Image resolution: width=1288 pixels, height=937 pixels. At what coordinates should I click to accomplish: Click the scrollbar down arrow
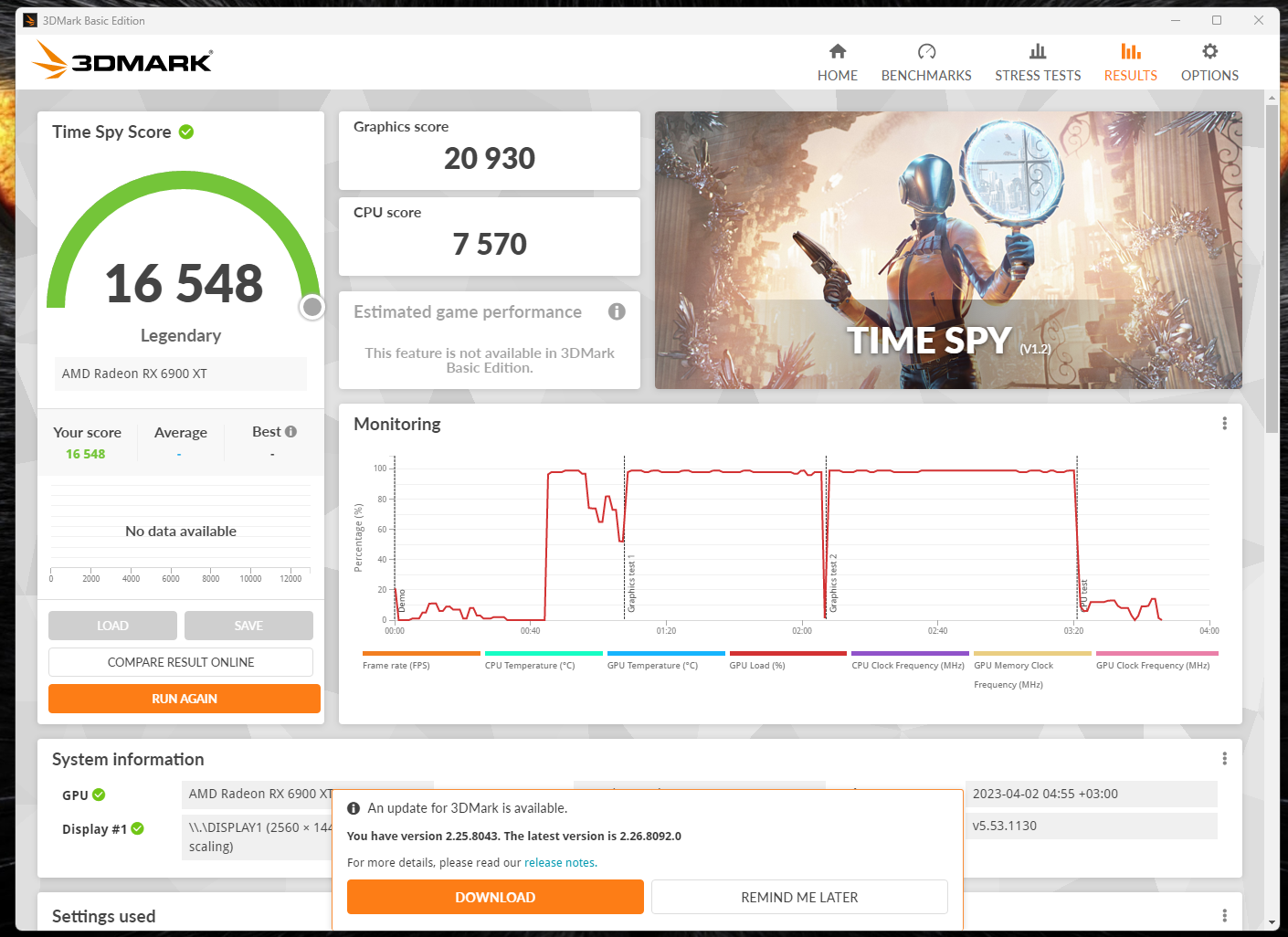coord(1272,922)
